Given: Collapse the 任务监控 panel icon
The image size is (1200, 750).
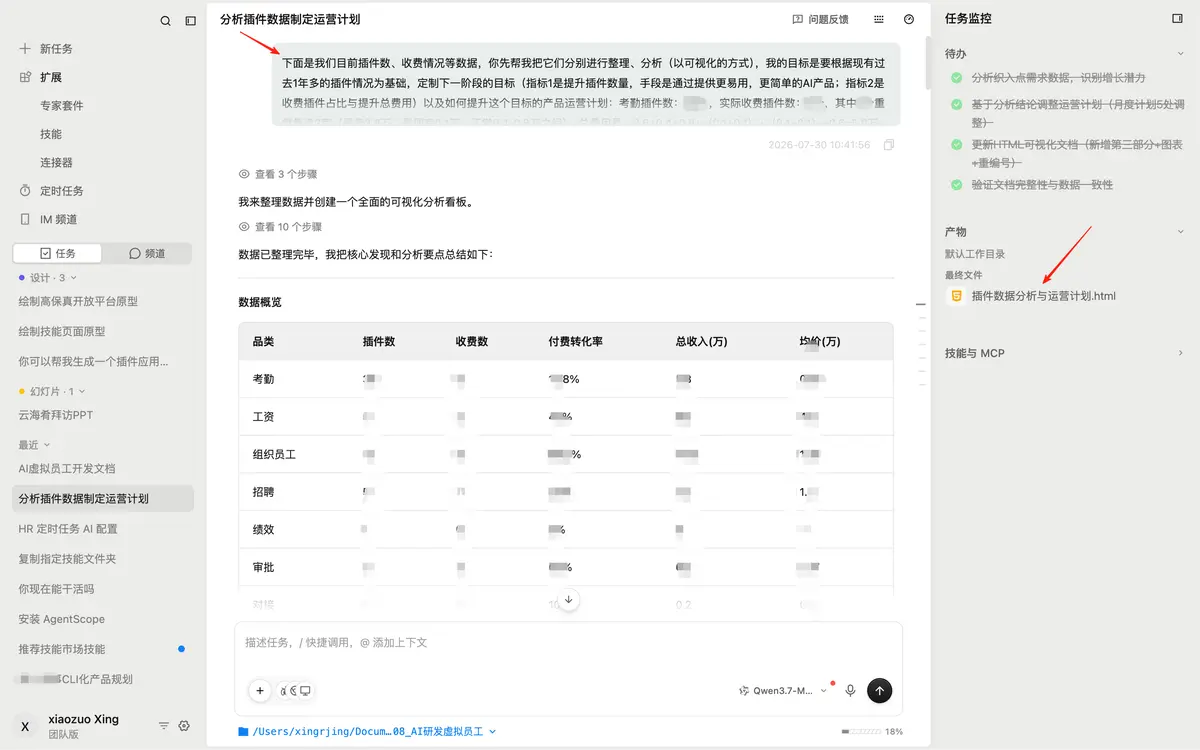Looking at the screenshot, I should coord(1177,19).
